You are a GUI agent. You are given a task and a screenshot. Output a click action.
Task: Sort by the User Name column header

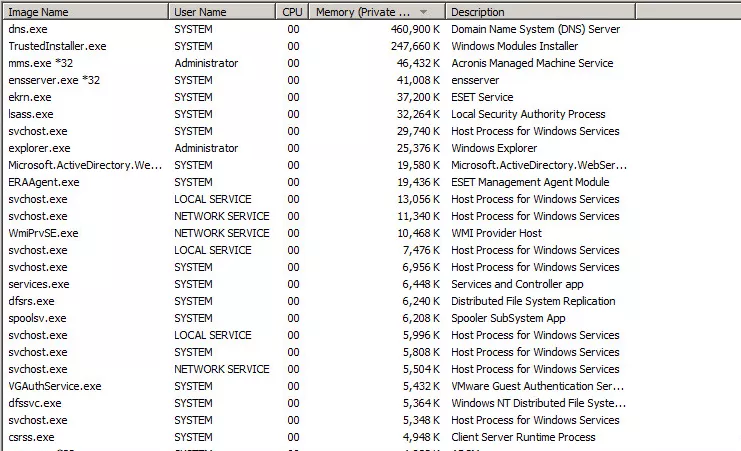click(222, 12)
